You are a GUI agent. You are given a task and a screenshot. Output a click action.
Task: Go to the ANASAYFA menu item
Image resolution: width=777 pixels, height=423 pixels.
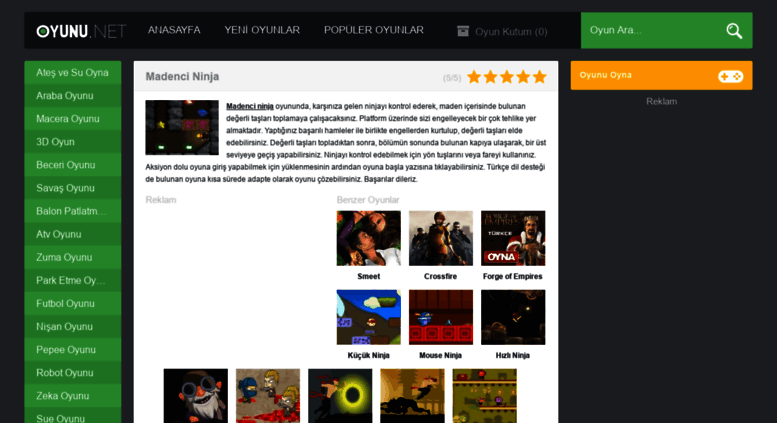click(x=174, y=30)
